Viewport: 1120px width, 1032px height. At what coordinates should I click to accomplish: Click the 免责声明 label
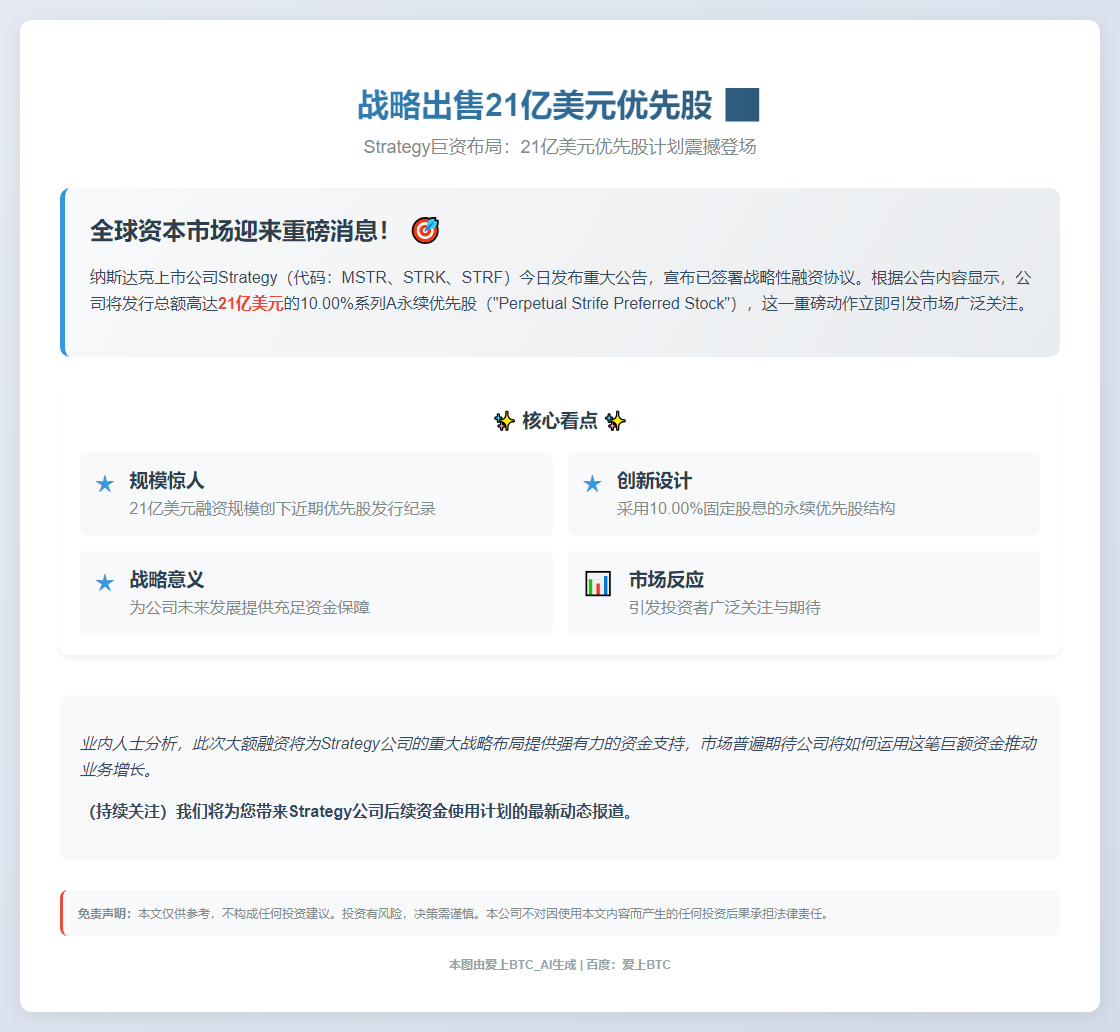[105, 913]
